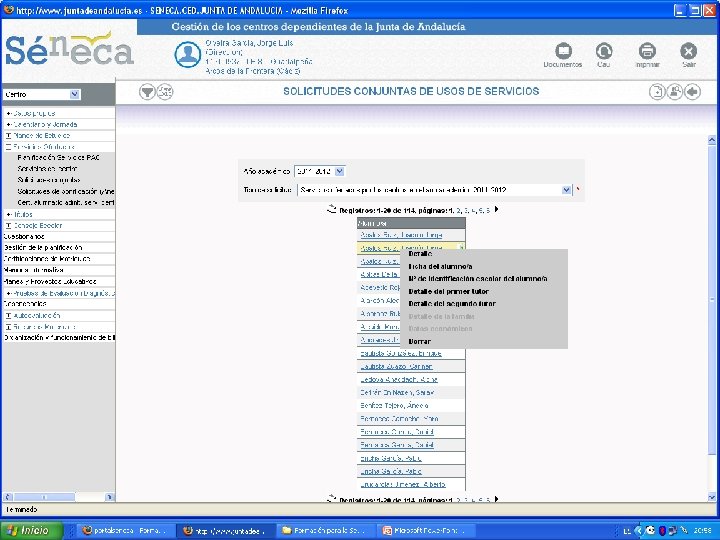Viewport: 720px width, 540px height.
Task: Click the first student link under Alumno/a header
Action: (x=401, y=235)
